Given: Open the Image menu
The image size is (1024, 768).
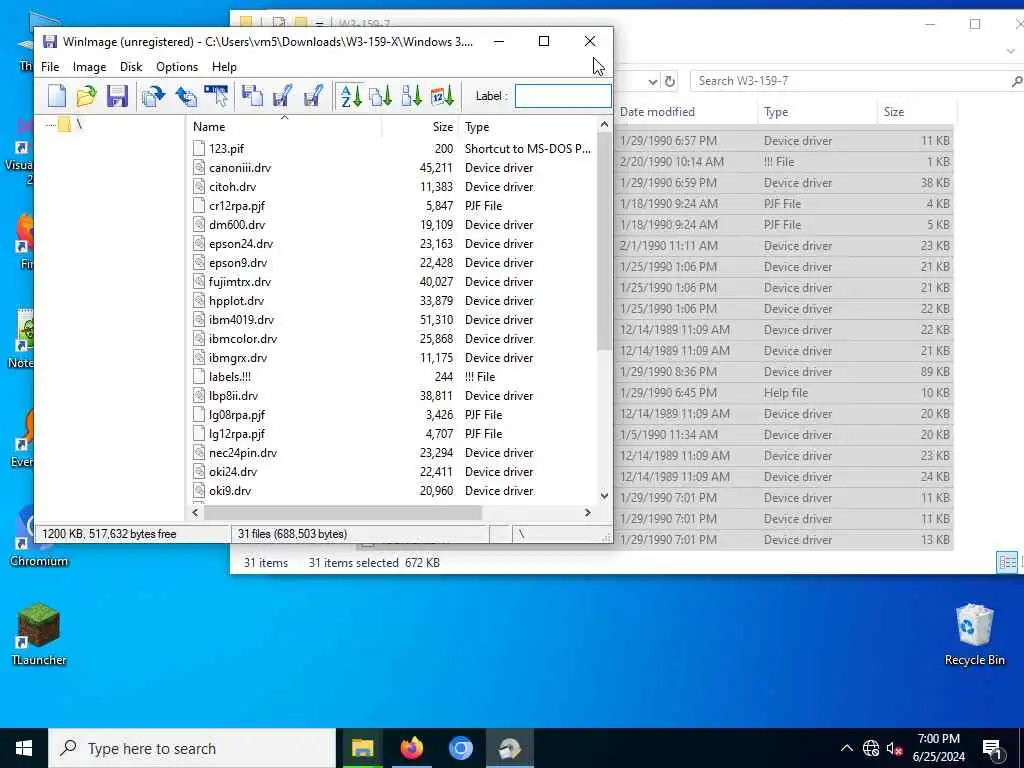Looking at the screenshot, I should (89, 67).
